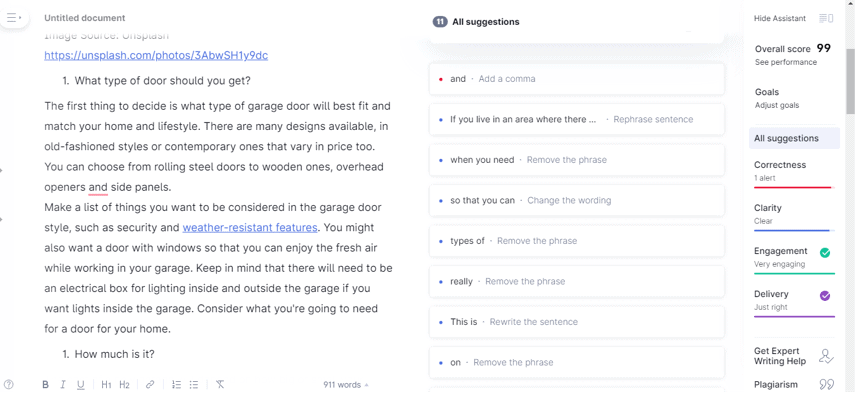The height and width of the screenshot is (398, 855).
Task: Set Heading 1 style
Action: point(106,384)
